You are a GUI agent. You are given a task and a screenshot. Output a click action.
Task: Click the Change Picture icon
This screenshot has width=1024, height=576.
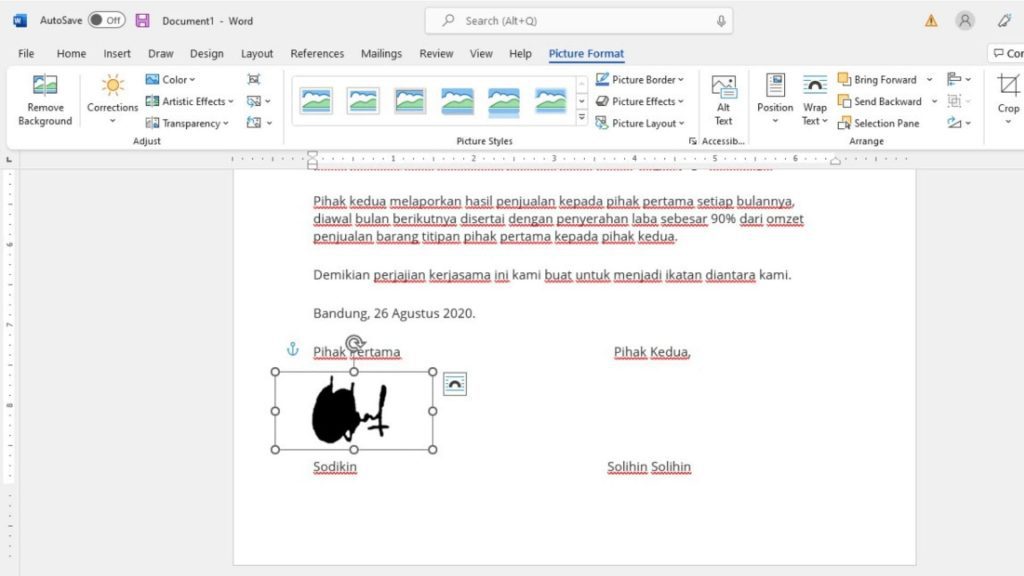click(x=258, y=101)
